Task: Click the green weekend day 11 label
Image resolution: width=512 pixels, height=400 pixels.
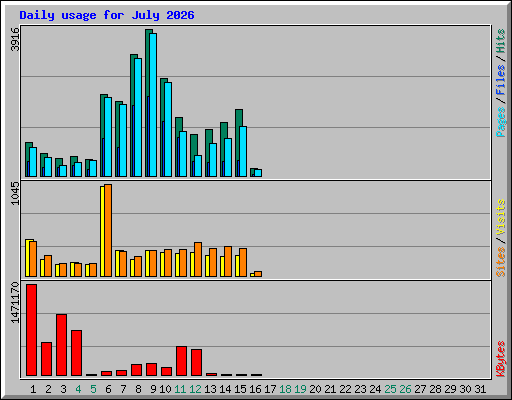Action: [180, 389]
